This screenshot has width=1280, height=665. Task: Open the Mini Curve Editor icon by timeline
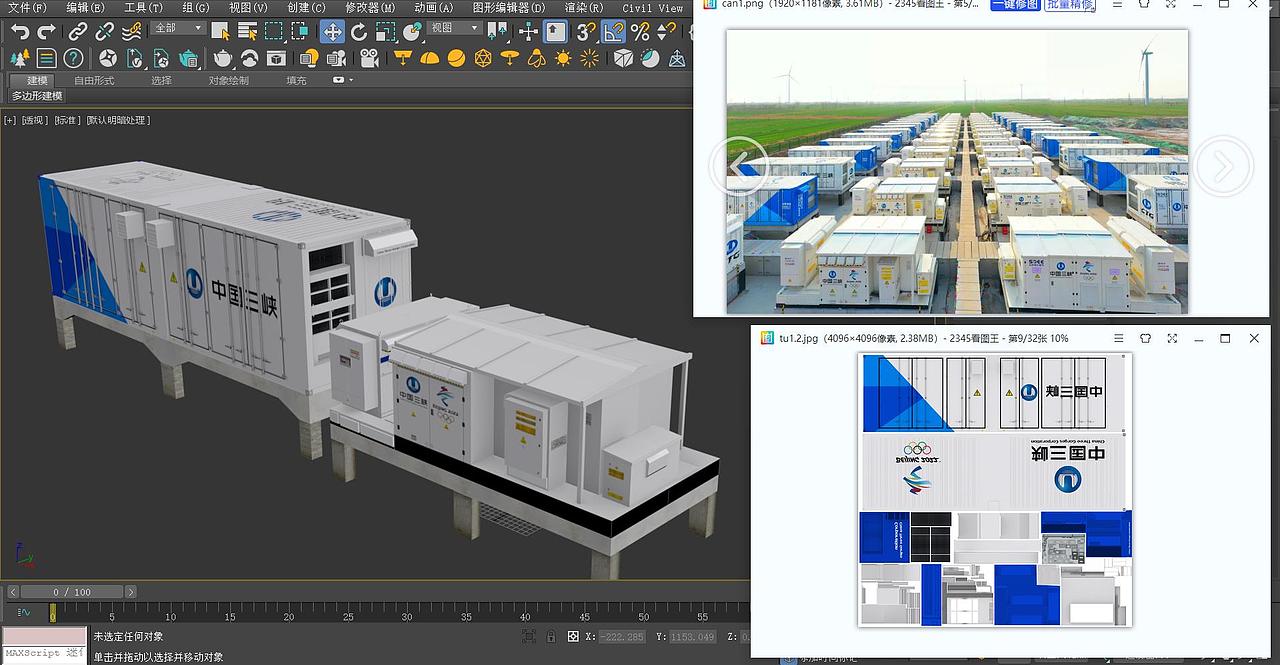(x=24, y=612)
